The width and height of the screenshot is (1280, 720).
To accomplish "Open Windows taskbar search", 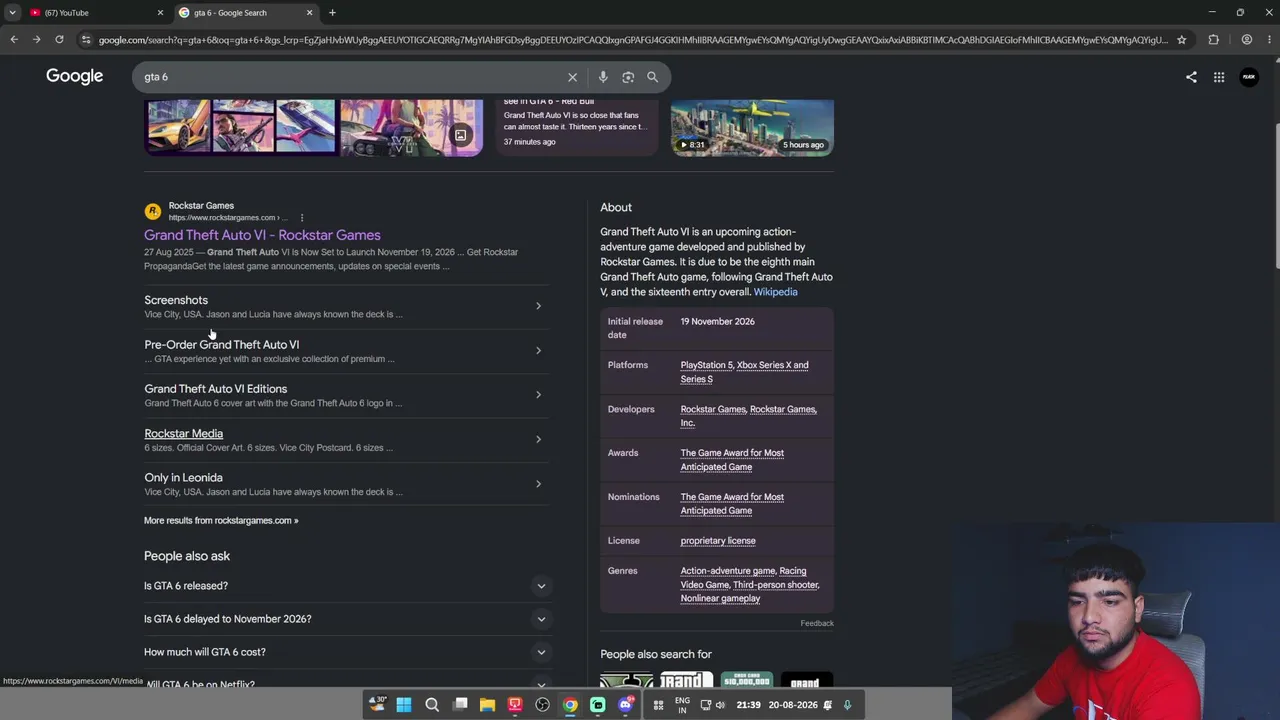I will pyautogui.click(x=432, y=705).
